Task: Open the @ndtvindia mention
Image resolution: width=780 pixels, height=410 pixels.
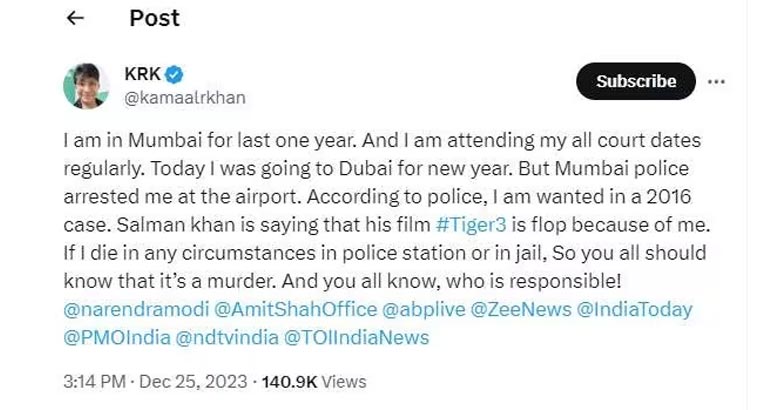Action: click(226, 338)
